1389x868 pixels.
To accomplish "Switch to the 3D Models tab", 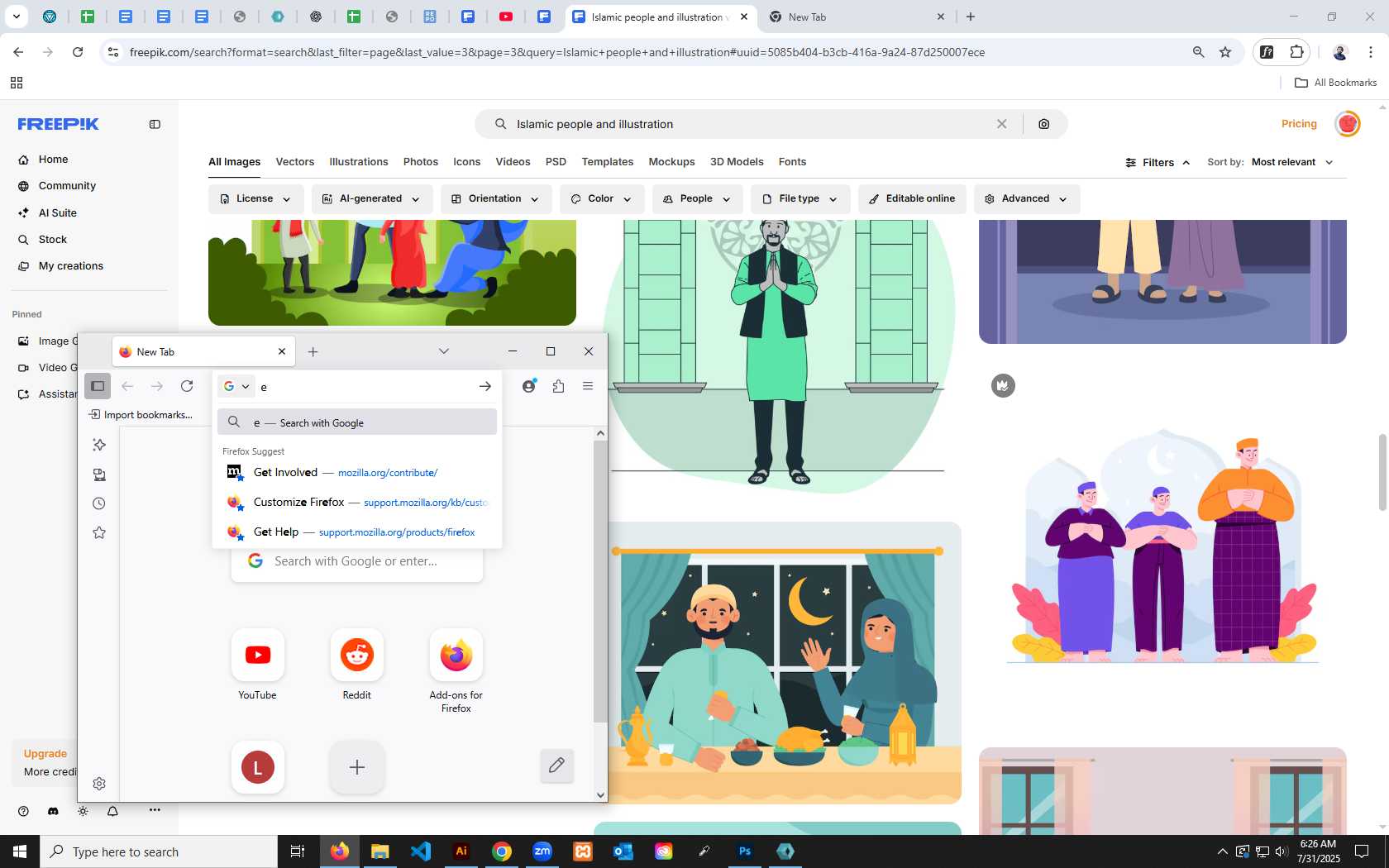I will tap(737, 162).
